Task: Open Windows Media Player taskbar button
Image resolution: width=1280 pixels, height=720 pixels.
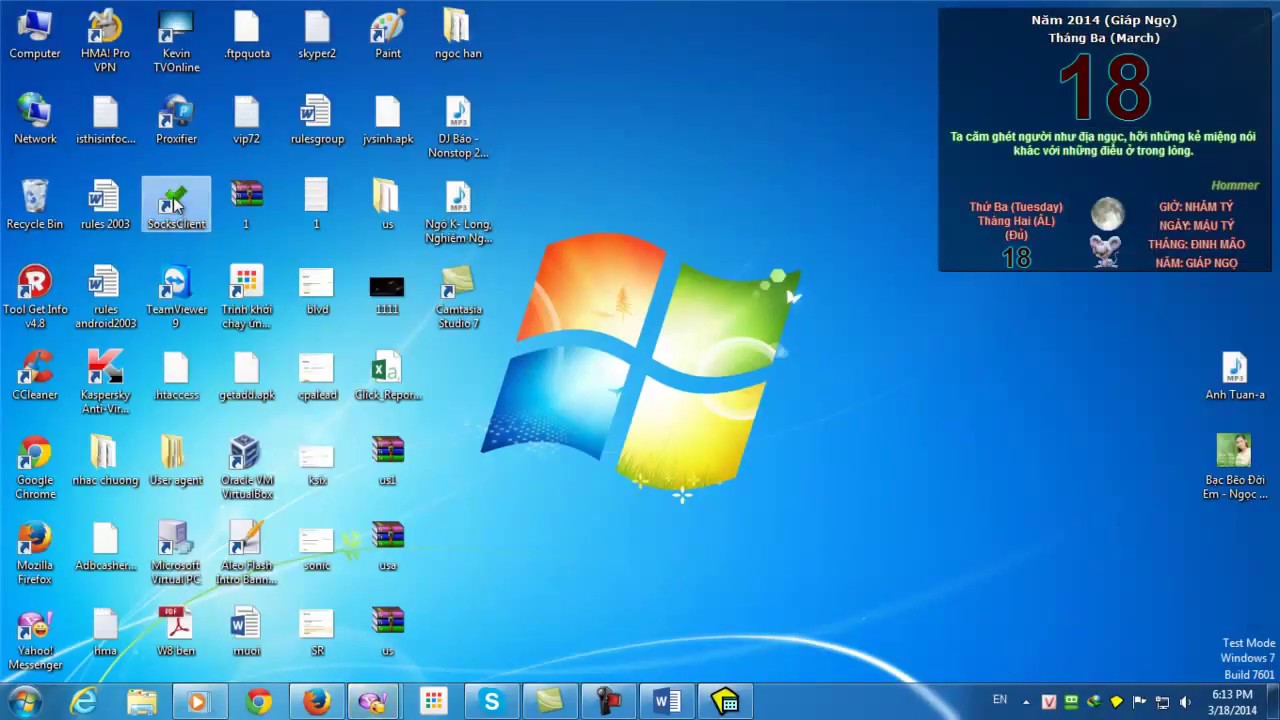Action: tap(199, 702)
